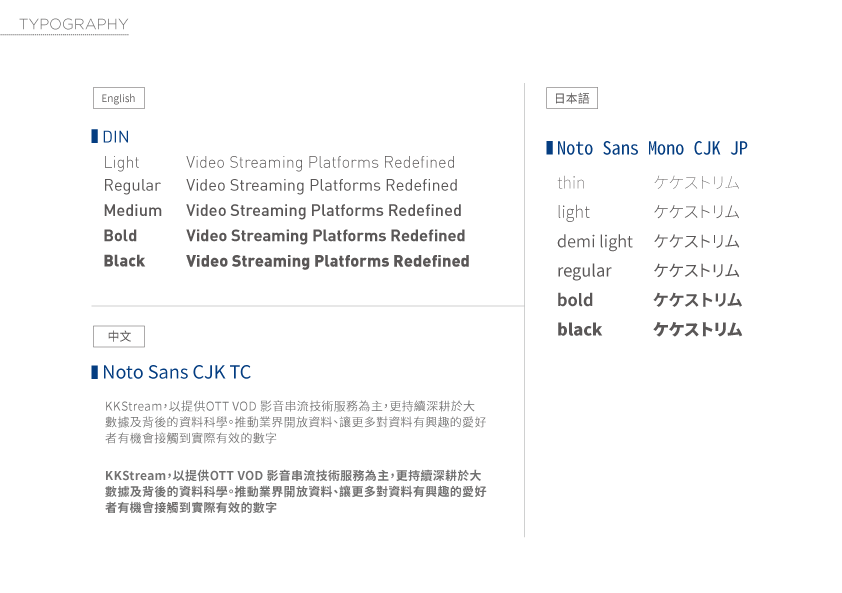This screenshot has width=842, height=593.
Task: Click the 'thin' weight label
Action: (x=571, y=183)
